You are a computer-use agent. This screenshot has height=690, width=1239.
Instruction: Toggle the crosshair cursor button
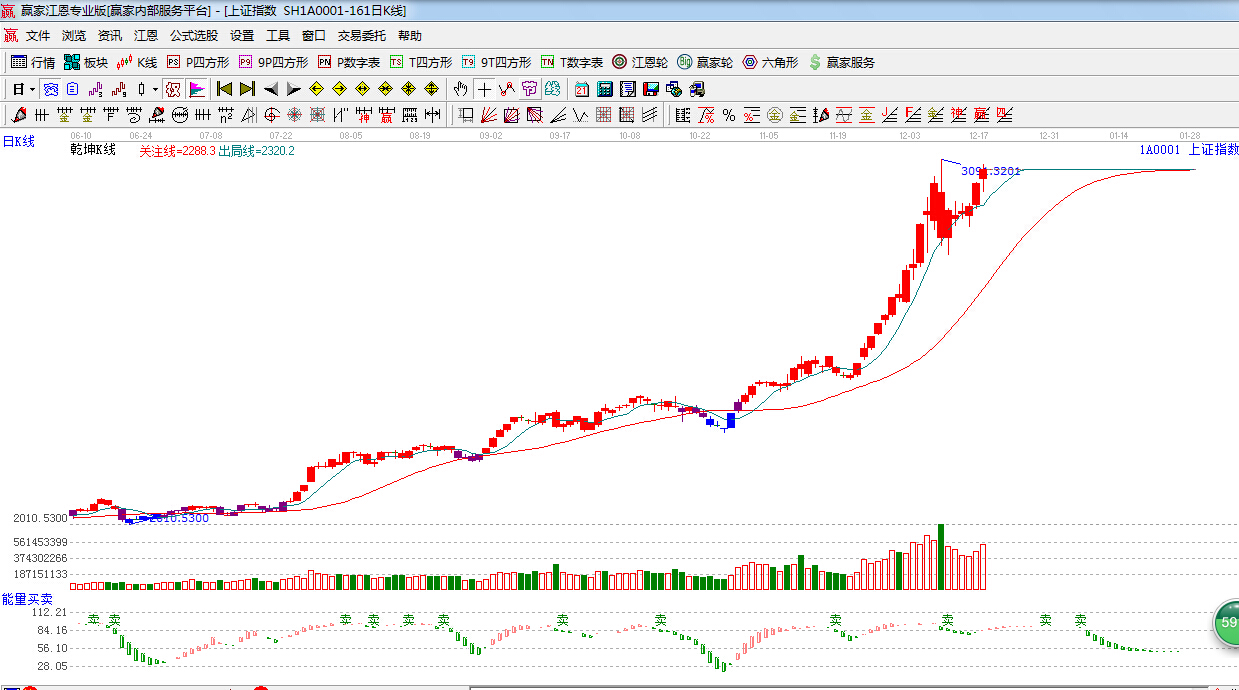484,89
